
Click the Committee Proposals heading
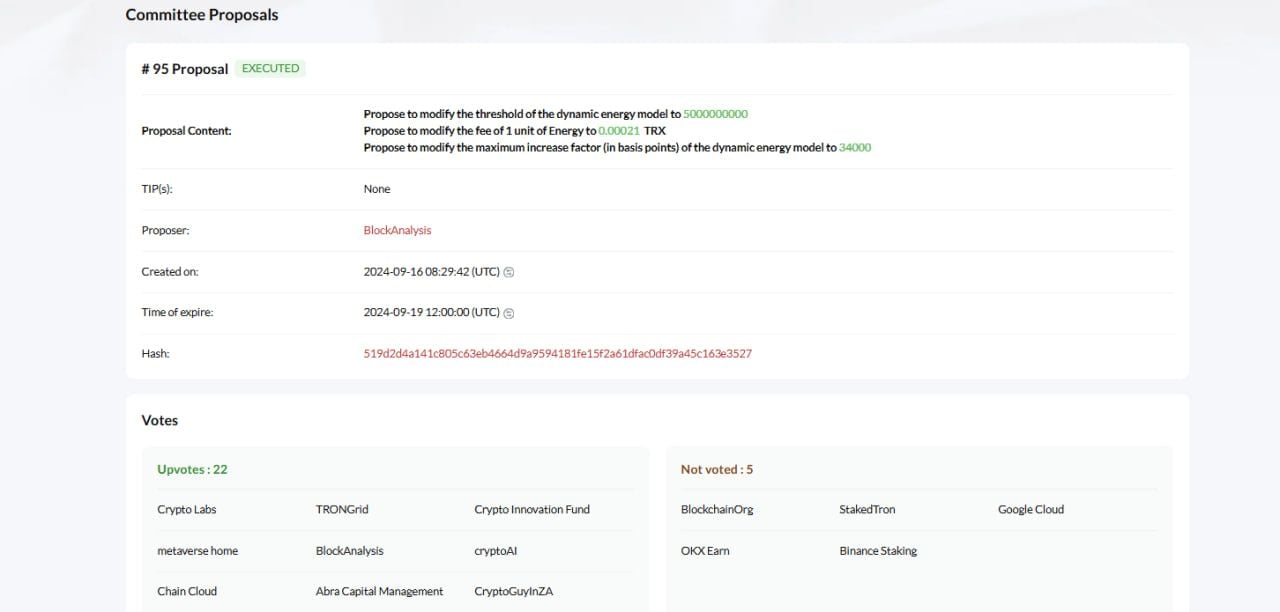click(x=202, y=15)
